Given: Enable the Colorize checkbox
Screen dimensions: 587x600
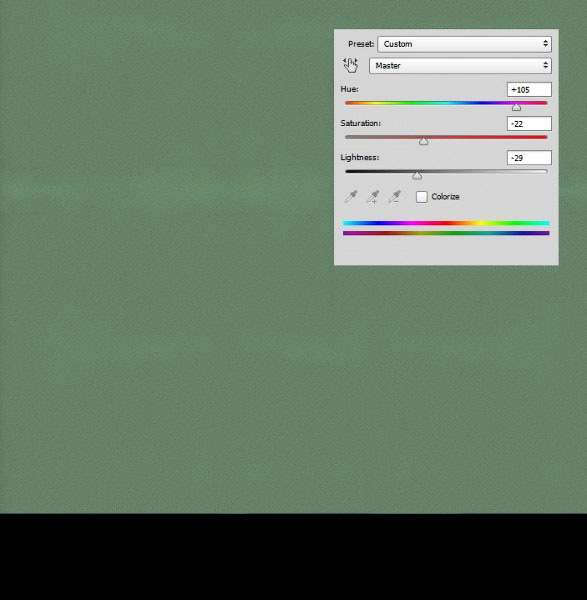Looking at the screenshot, I should (x=422, y=197).
